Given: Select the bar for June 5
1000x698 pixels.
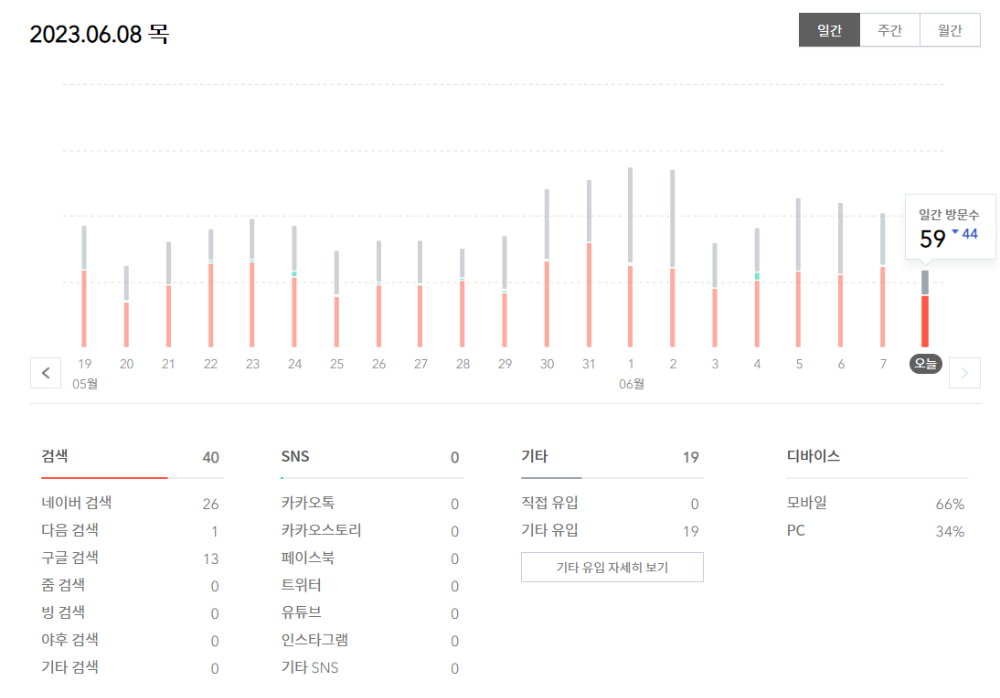Looking at the screenshot, I should point(798,272).
